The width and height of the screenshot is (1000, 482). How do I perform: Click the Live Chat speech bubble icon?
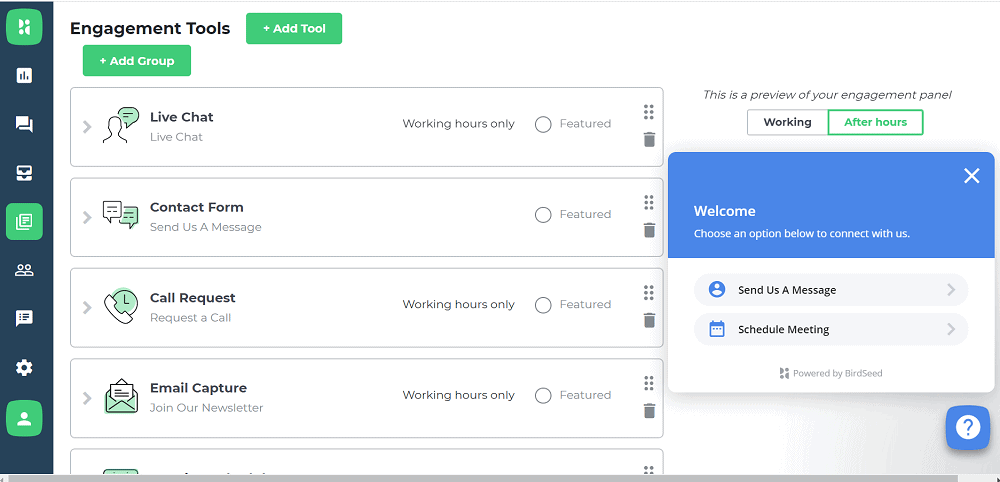(121, 125)
